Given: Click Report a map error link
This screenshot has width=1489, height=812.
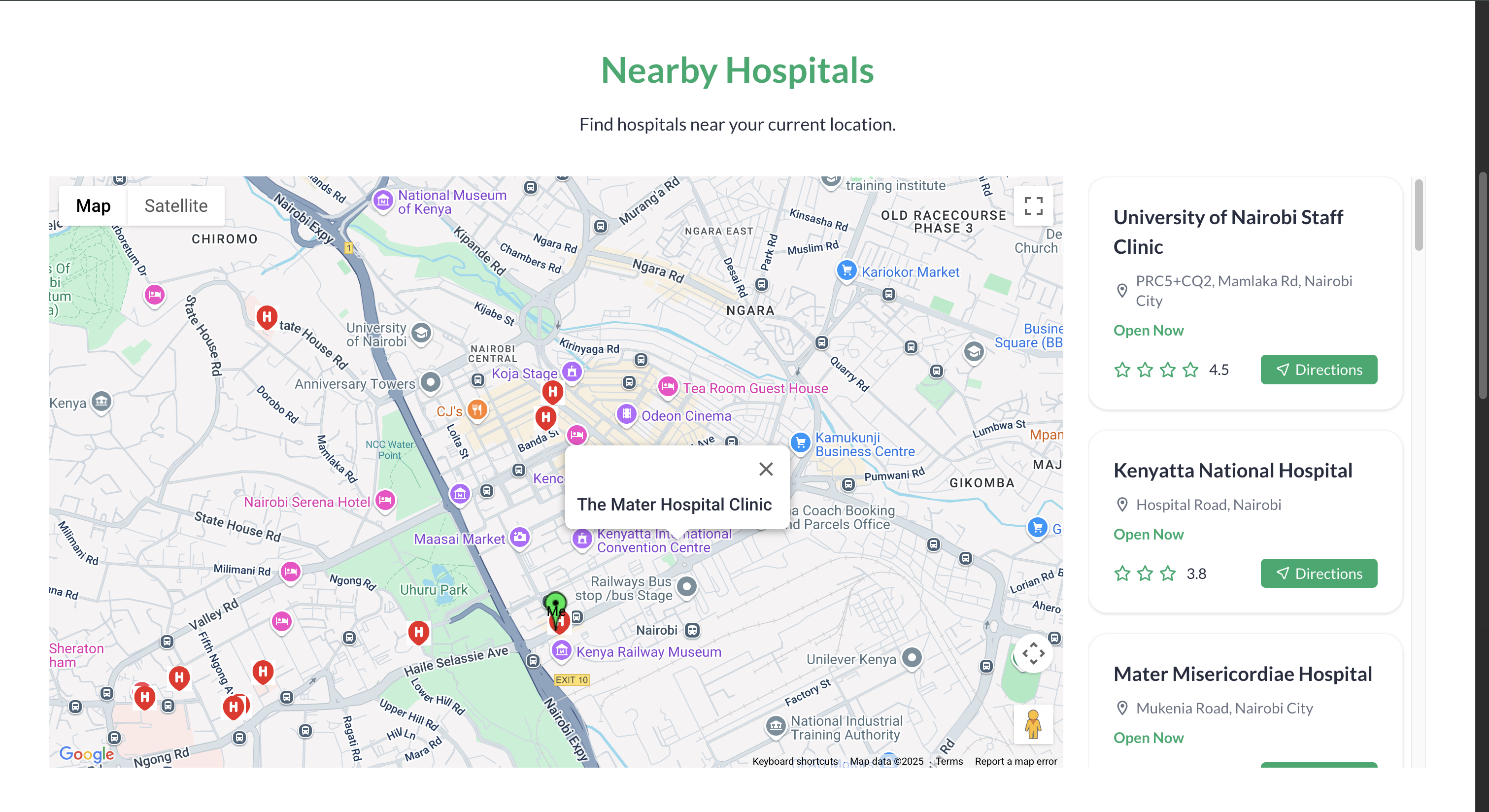Looking at the screenshot, I should [x=1015, y=761].
